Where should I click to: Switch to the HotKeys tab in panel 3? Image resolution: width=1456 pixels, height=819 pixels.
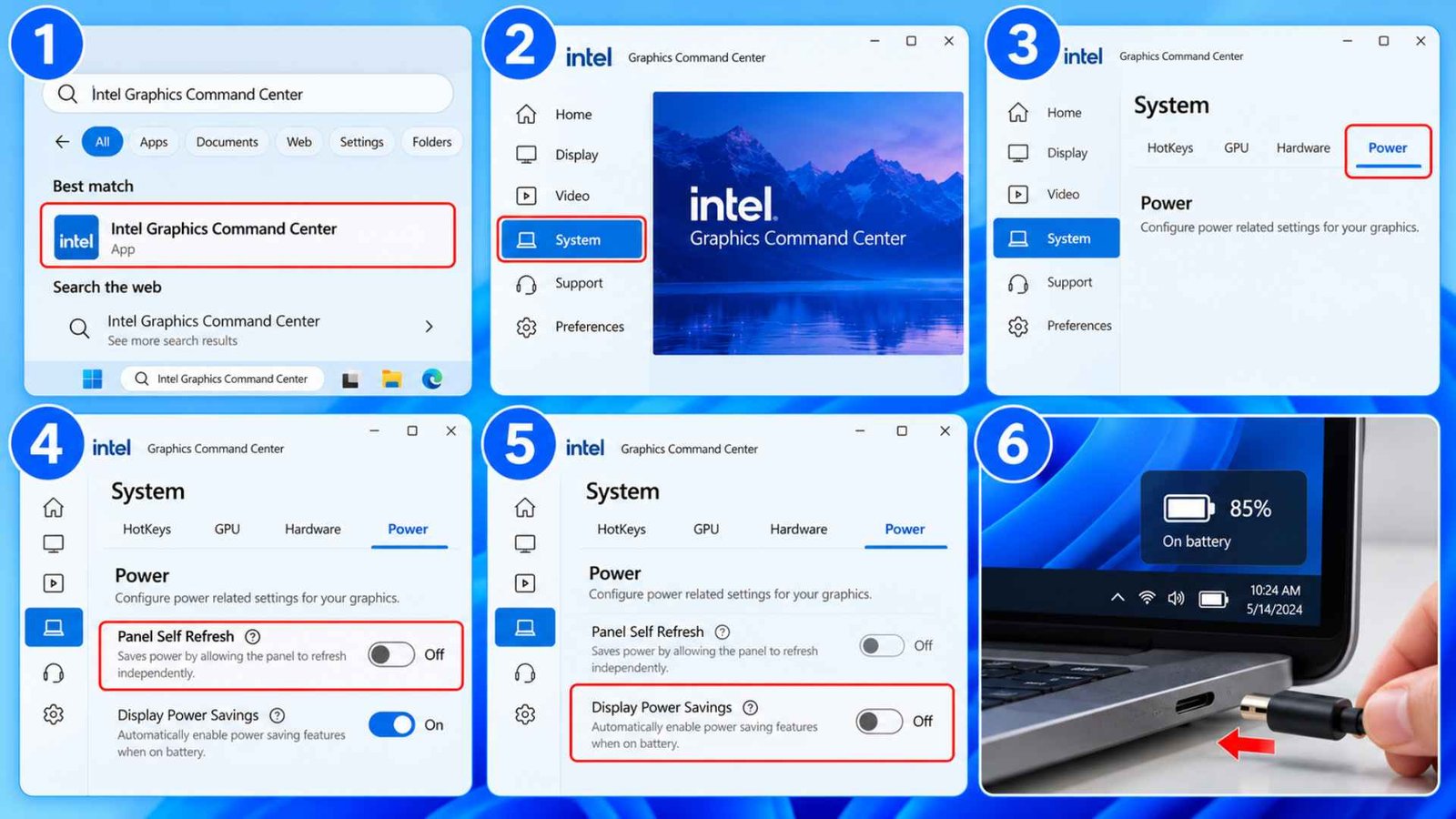pos(1170,148)
